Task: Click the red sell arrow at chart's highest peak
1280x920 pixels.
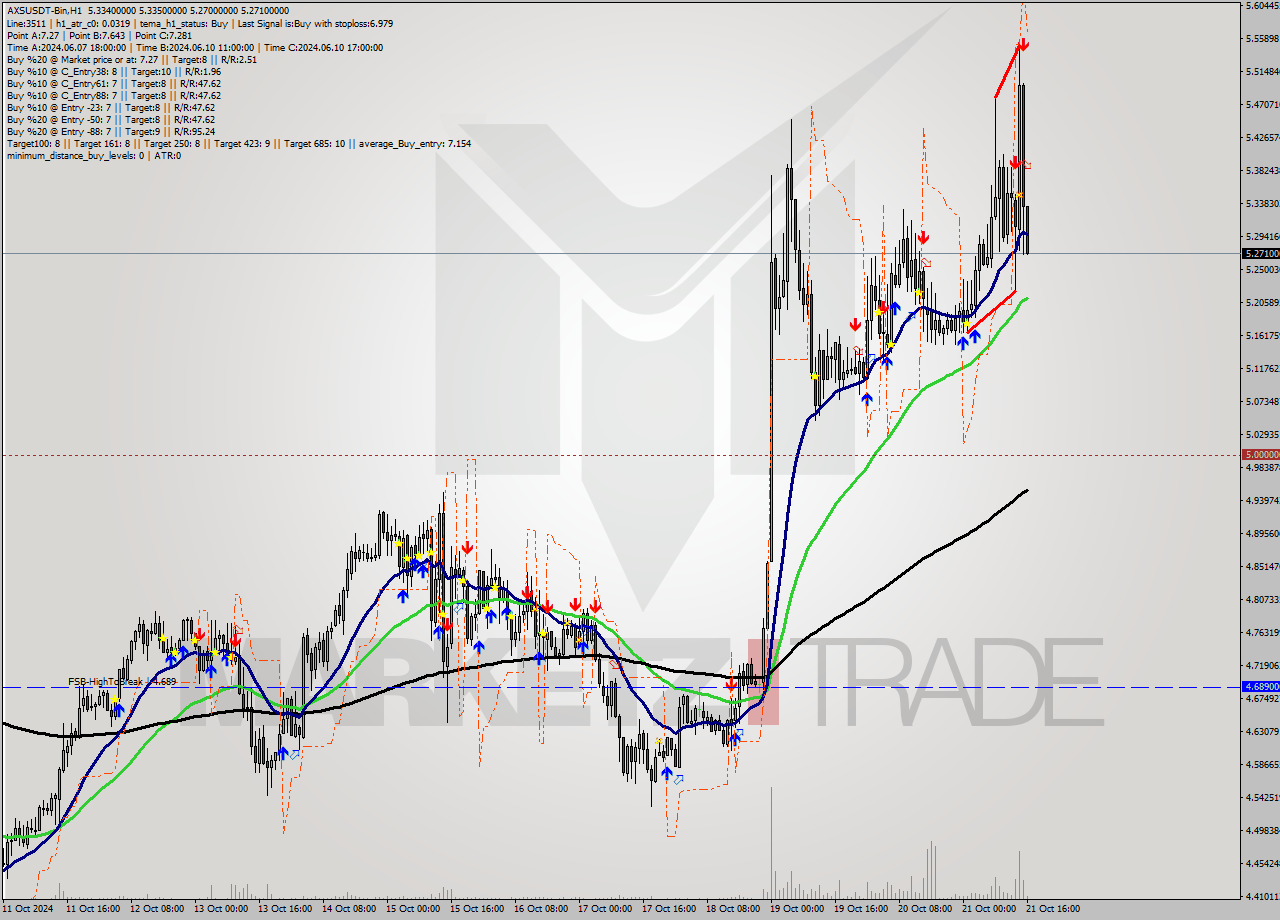Action: click(x=1023, y=45)
